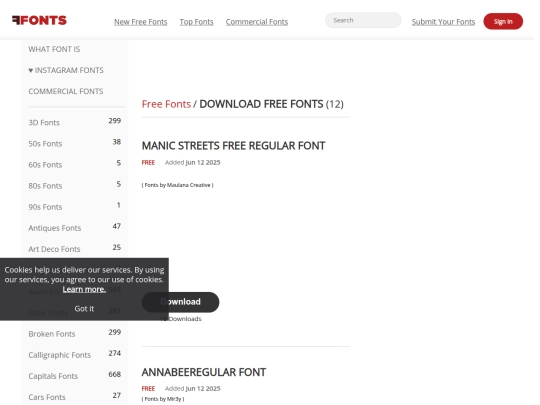Open Annabeeregular Font title
Image resolution: width=540 pixels, height=405 pixels.
tap(204, 372)
